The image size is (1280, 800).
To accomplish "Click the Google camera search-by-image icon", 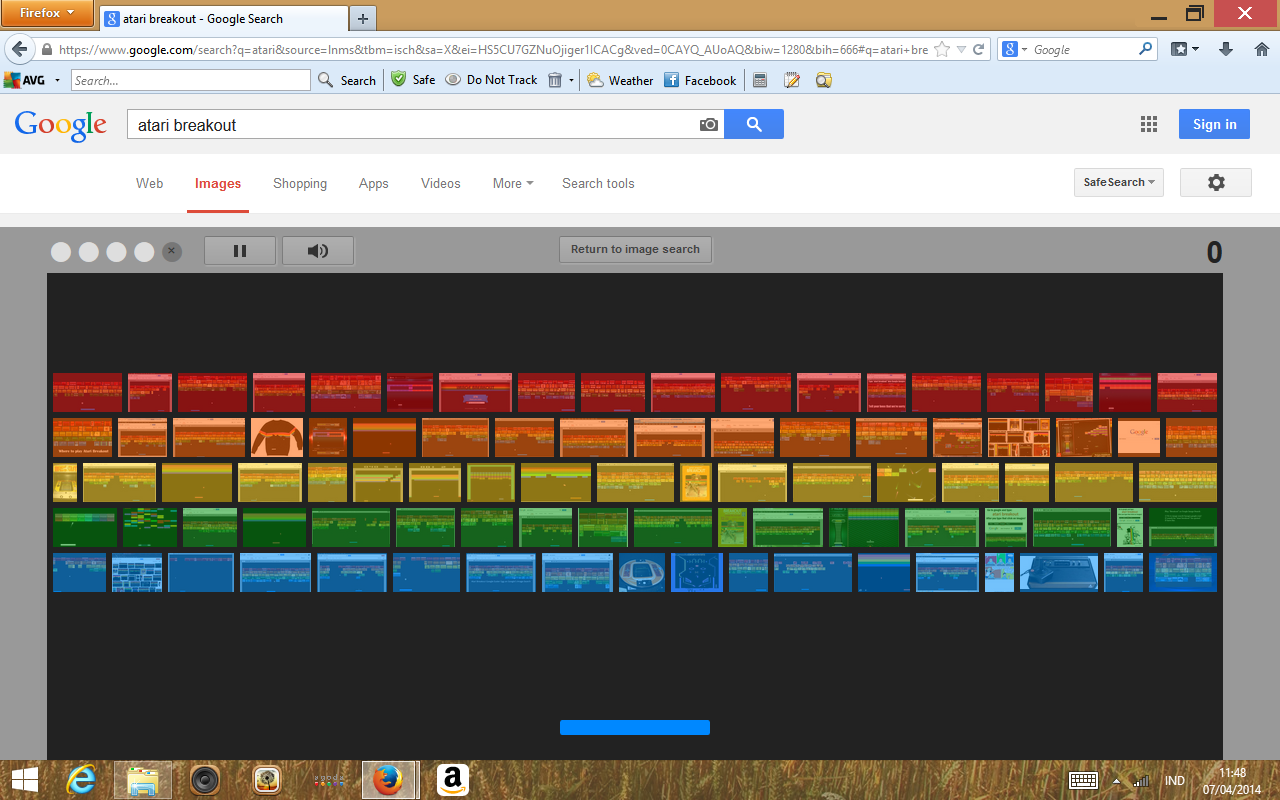I will [x=709, y=125].
